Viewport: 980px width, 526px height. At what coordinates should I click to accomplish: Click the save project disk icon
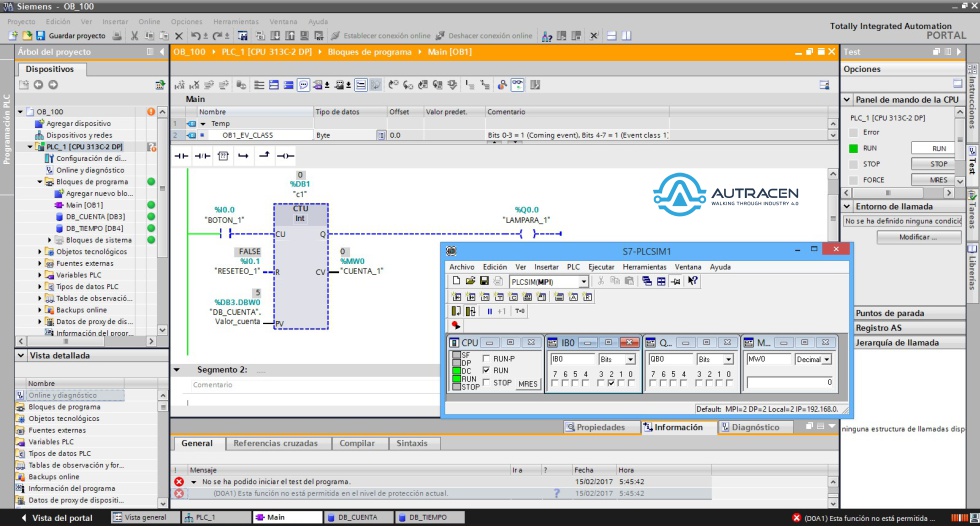click(x=41, y=36)
